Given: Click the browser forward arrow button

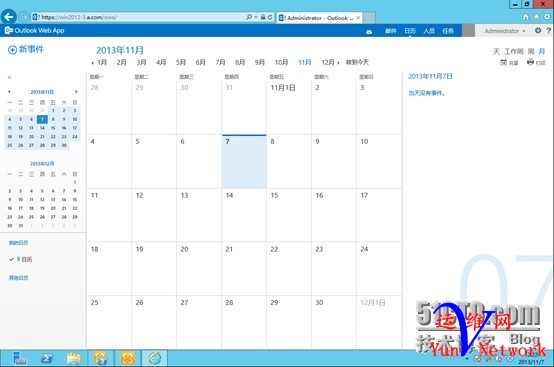Looking at the screenshot, I should tap(24, 17).
